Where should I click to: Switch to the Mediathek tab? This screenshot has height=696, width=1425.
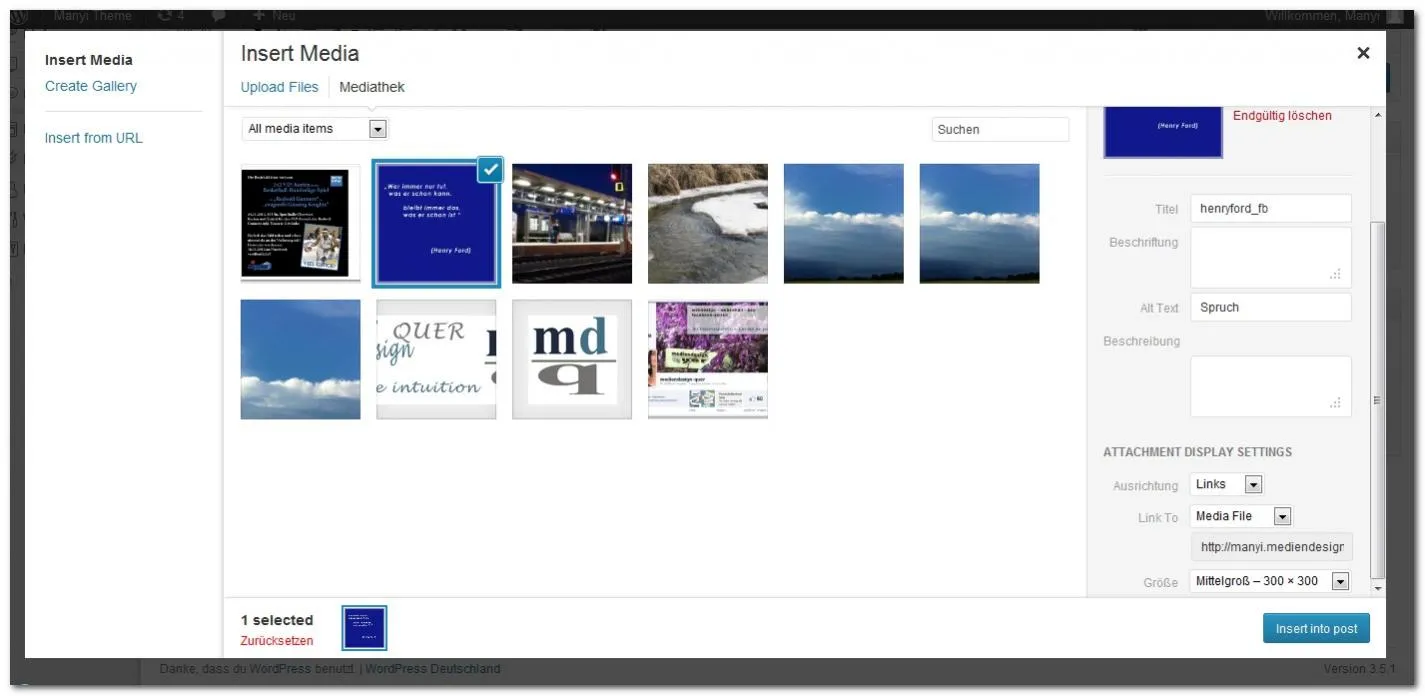pyautogui.click(x=372, y=87)
